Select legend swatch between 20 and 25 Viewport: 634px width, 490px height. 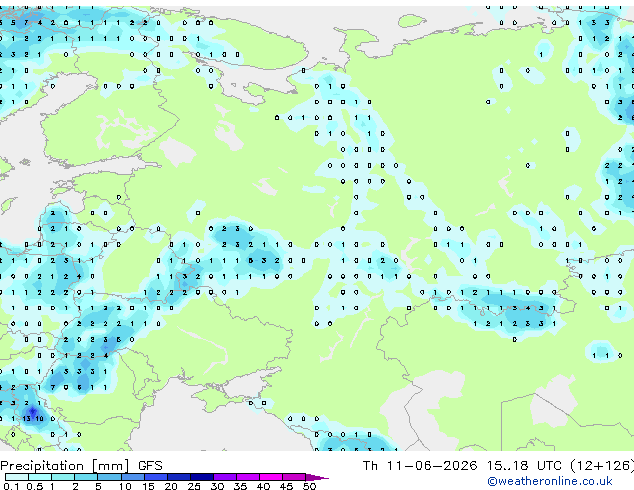[179, 477]
